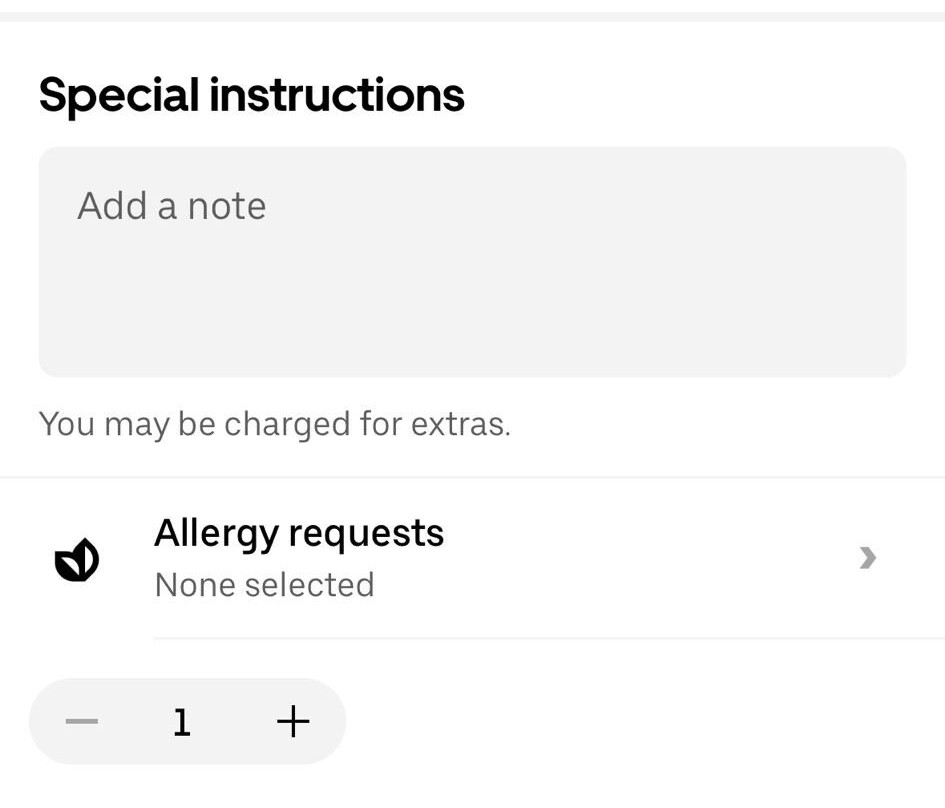Tap the You may be charged notice

(274, 424)
